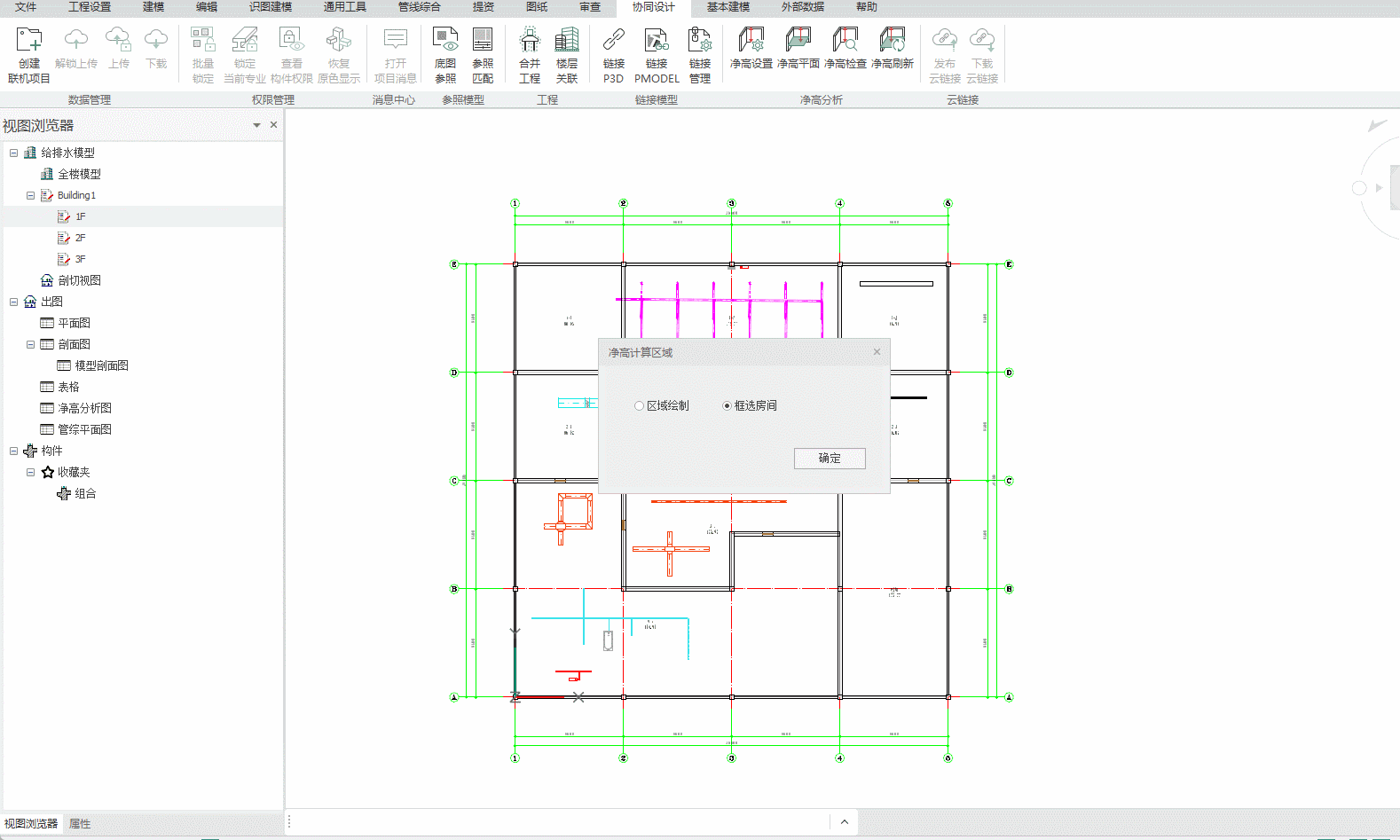
Task: Switch to the 建模 ribbon tab
Action: click(x=153, y=7)
